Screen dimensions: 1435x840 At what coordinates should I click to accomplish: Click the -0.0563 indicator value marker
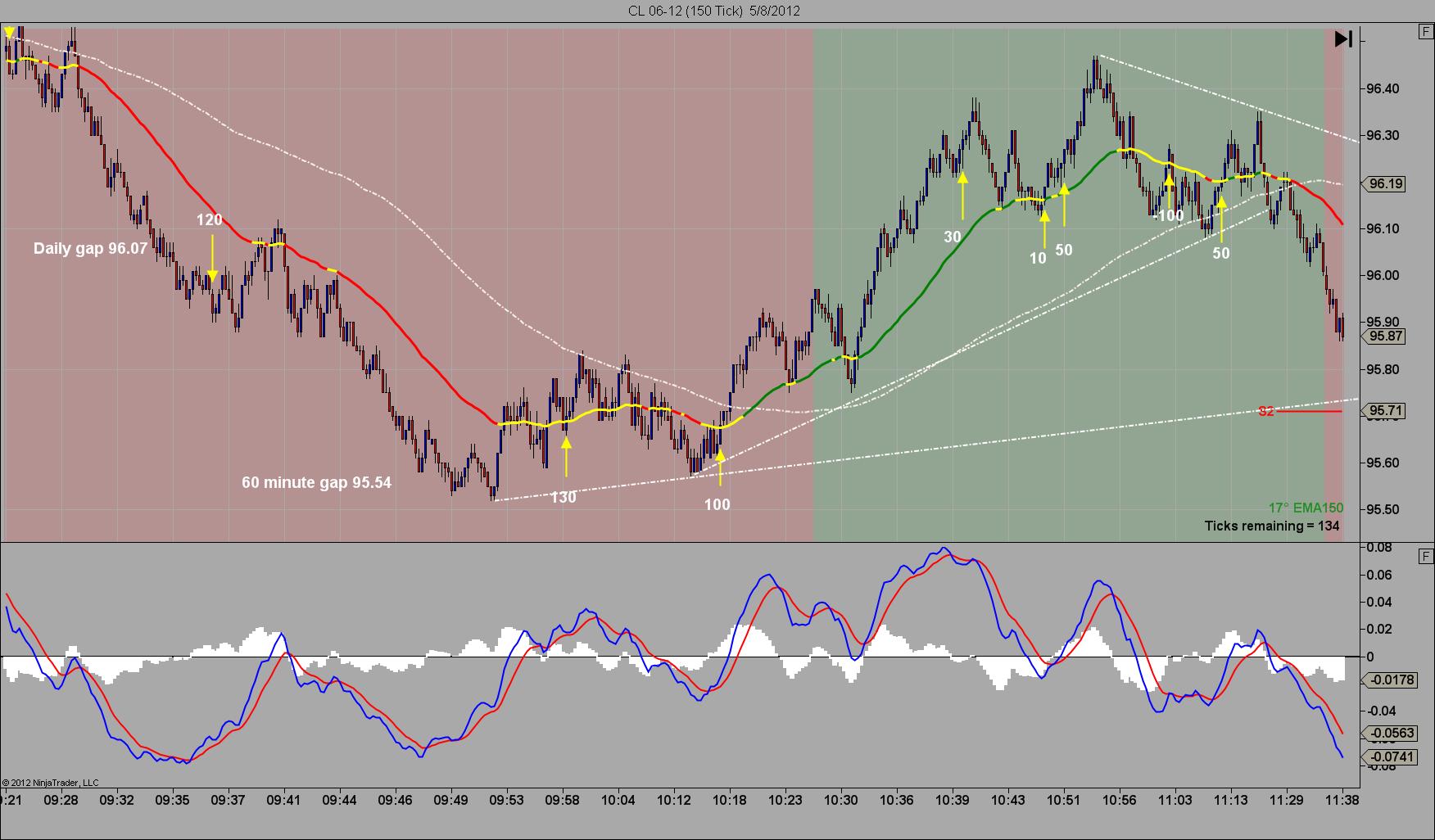click(1390, 734)
